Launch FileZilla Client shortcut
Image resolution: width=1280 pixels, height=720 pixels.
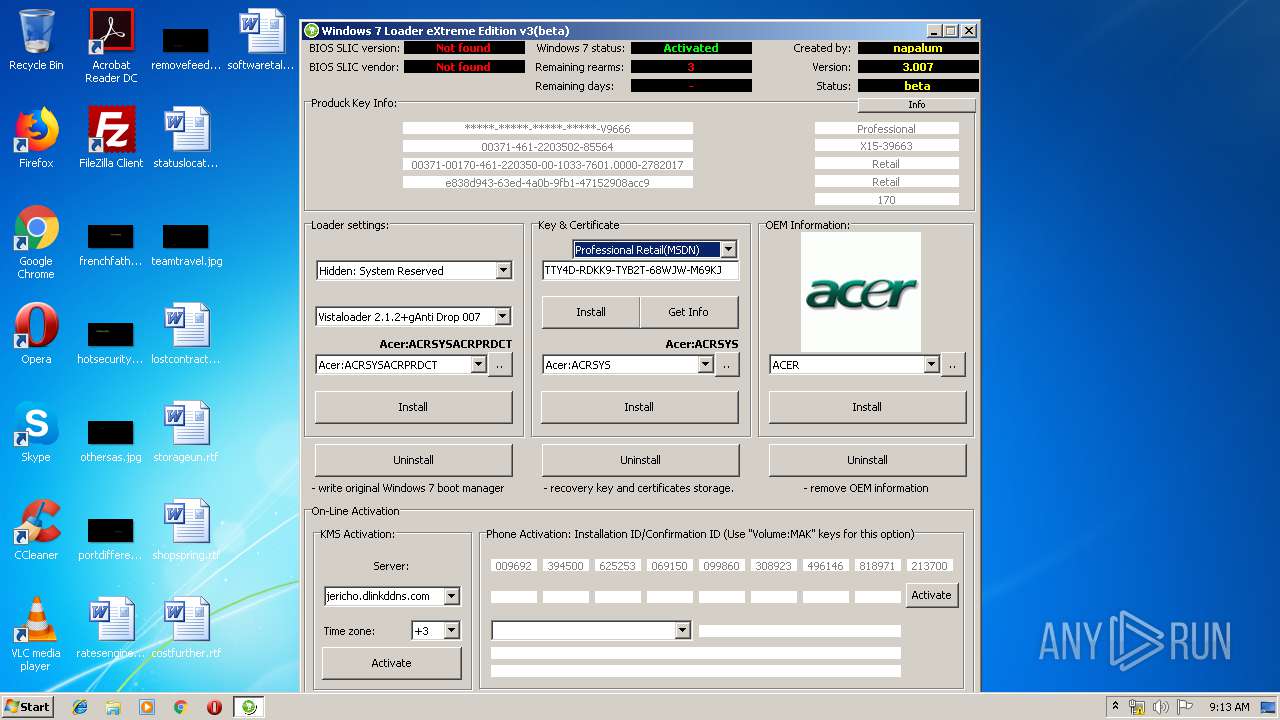[x=111, y=138]
